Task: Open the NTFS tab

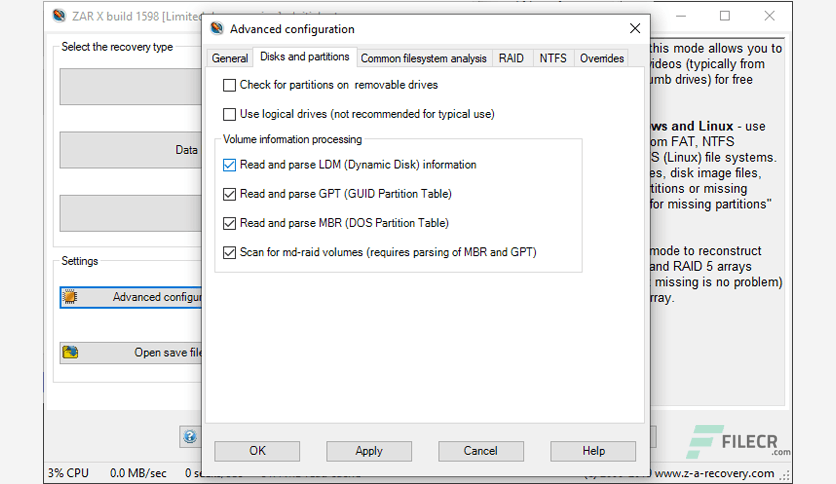Action: tap(553, 58)
